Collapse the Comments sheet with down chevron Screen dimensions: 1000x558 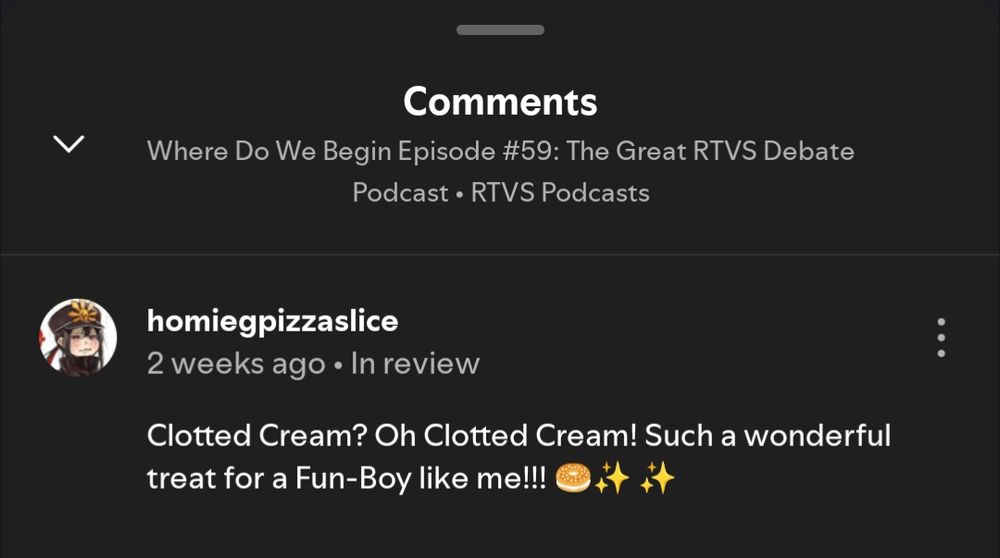coord(68,143)
